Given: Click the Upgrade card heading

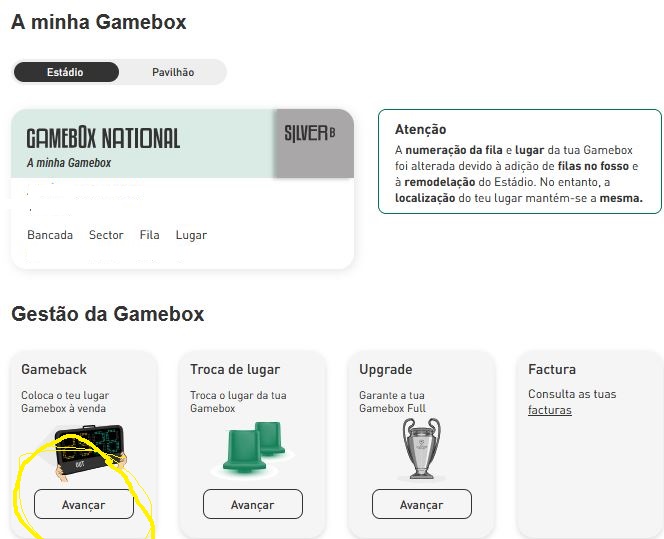Looking at the screenshot, I should pyautogui.click(x=385, y=370).
